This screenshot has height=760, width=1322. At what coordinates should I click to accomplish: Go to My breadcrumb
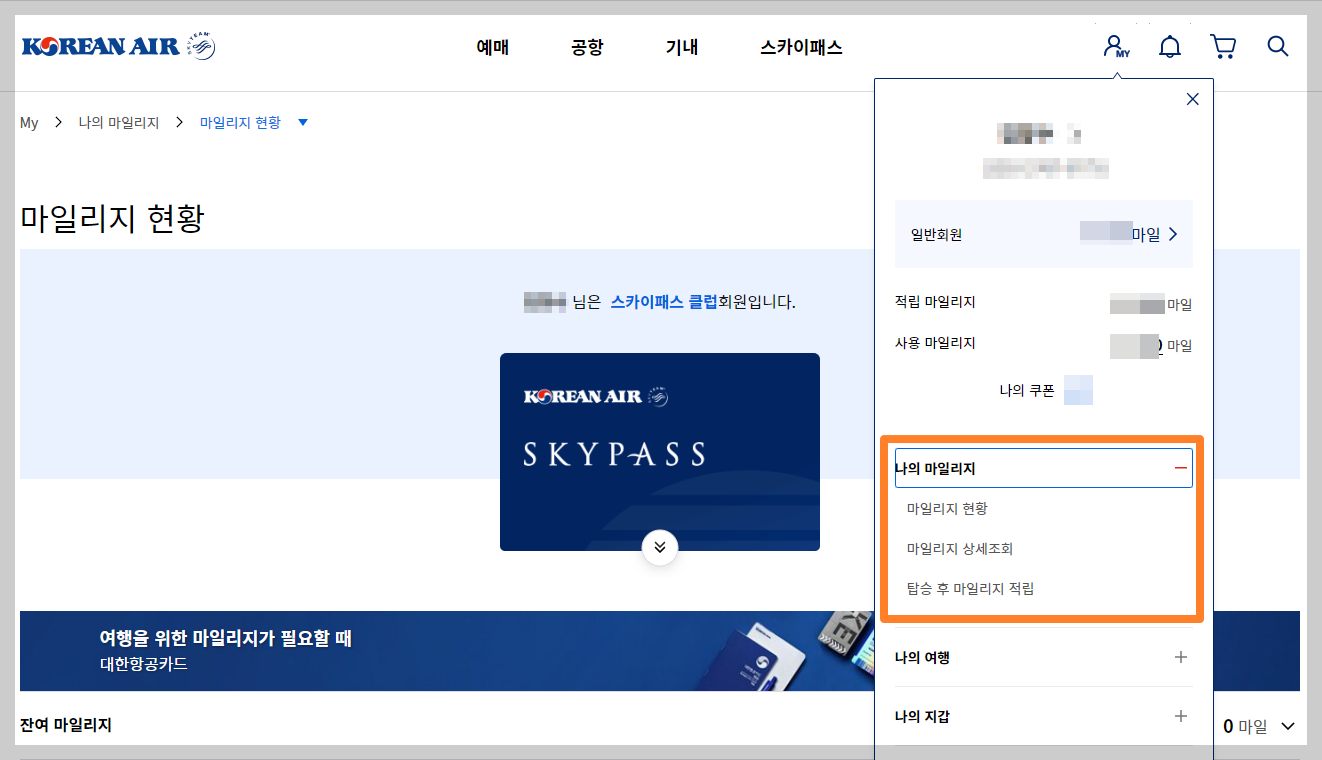coord(29,122)
